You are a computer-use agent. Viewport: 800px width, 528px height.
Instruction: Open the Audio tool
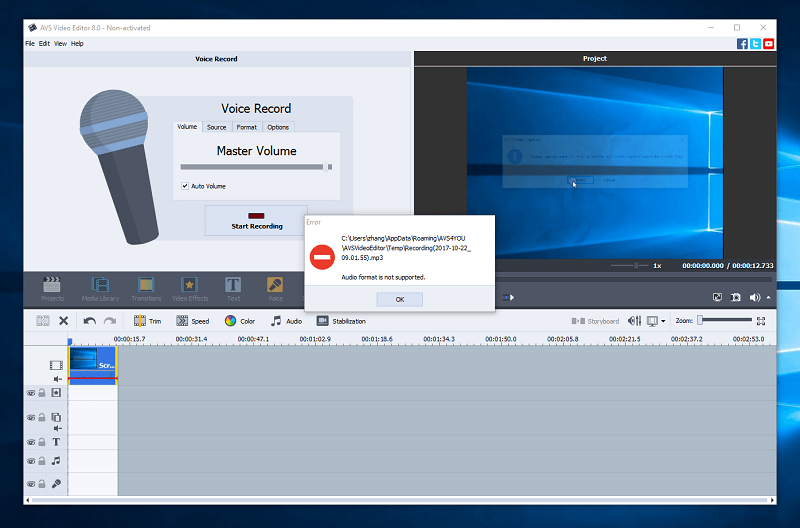[x=286, y=321]
